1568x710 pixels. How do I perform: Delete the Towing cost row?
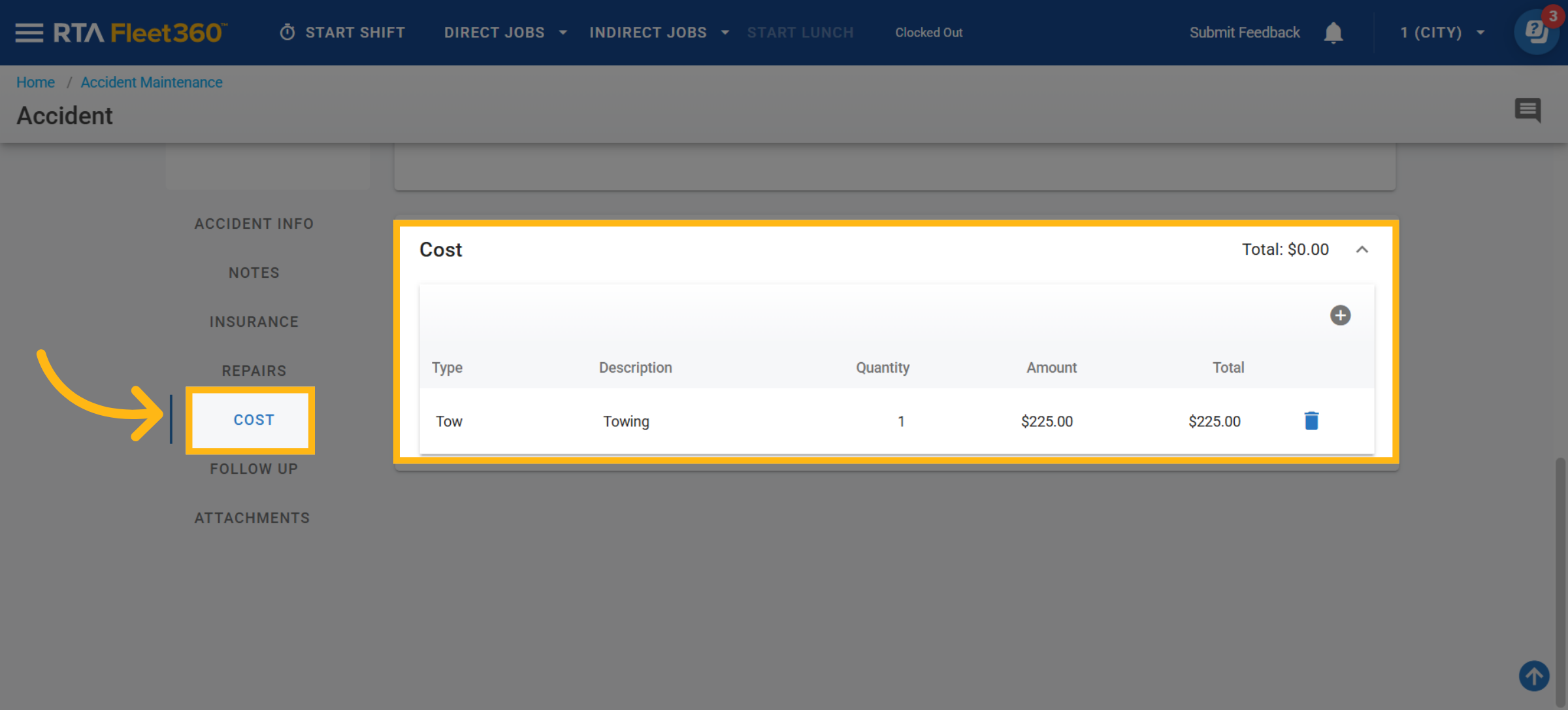tap(1311, 421)
